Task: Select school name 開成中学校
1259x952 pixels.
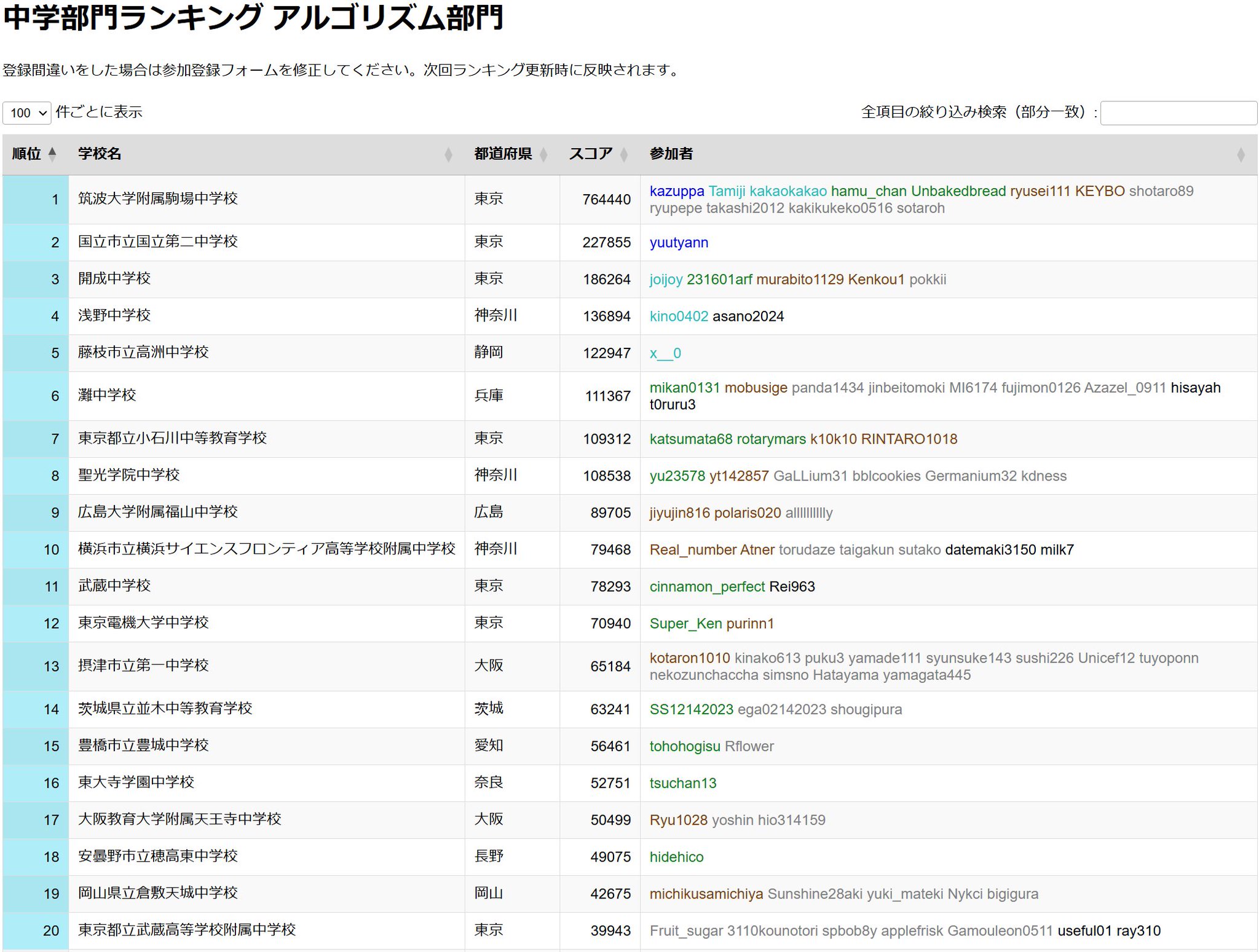Action: (x=114, y=278)
